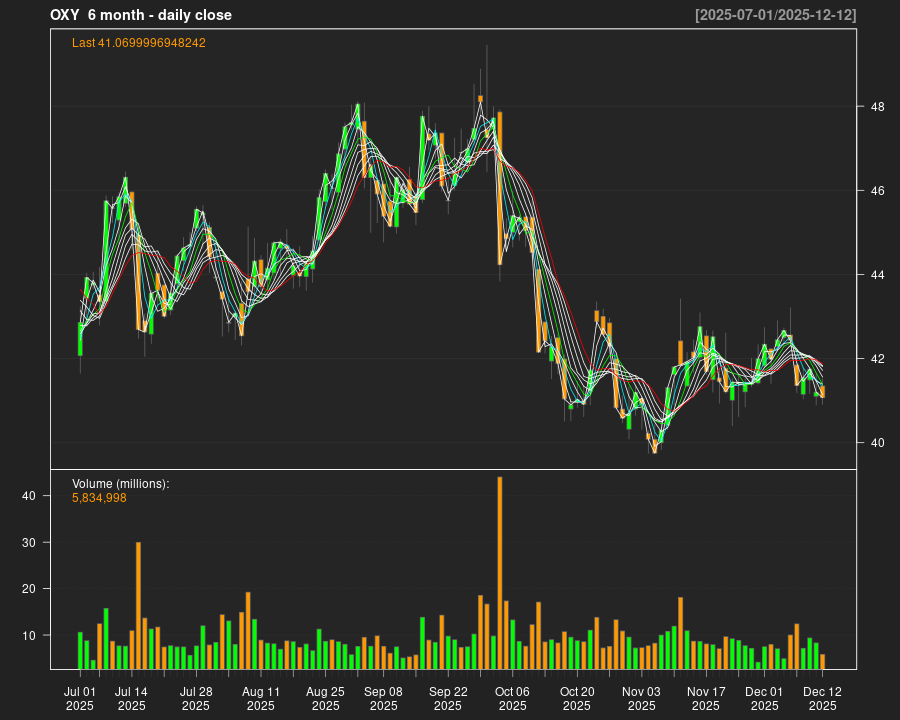This screenshot has height=720, width=900.
Task: Click the 40 price axis label
Action: coord(876,442)
